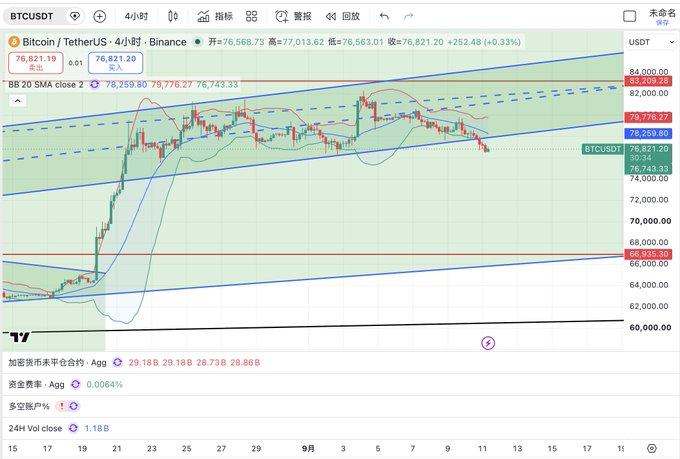Click the 76,821.19 卖出 sell button
This screenshot has height=459, width=680.
coord(36,63)
